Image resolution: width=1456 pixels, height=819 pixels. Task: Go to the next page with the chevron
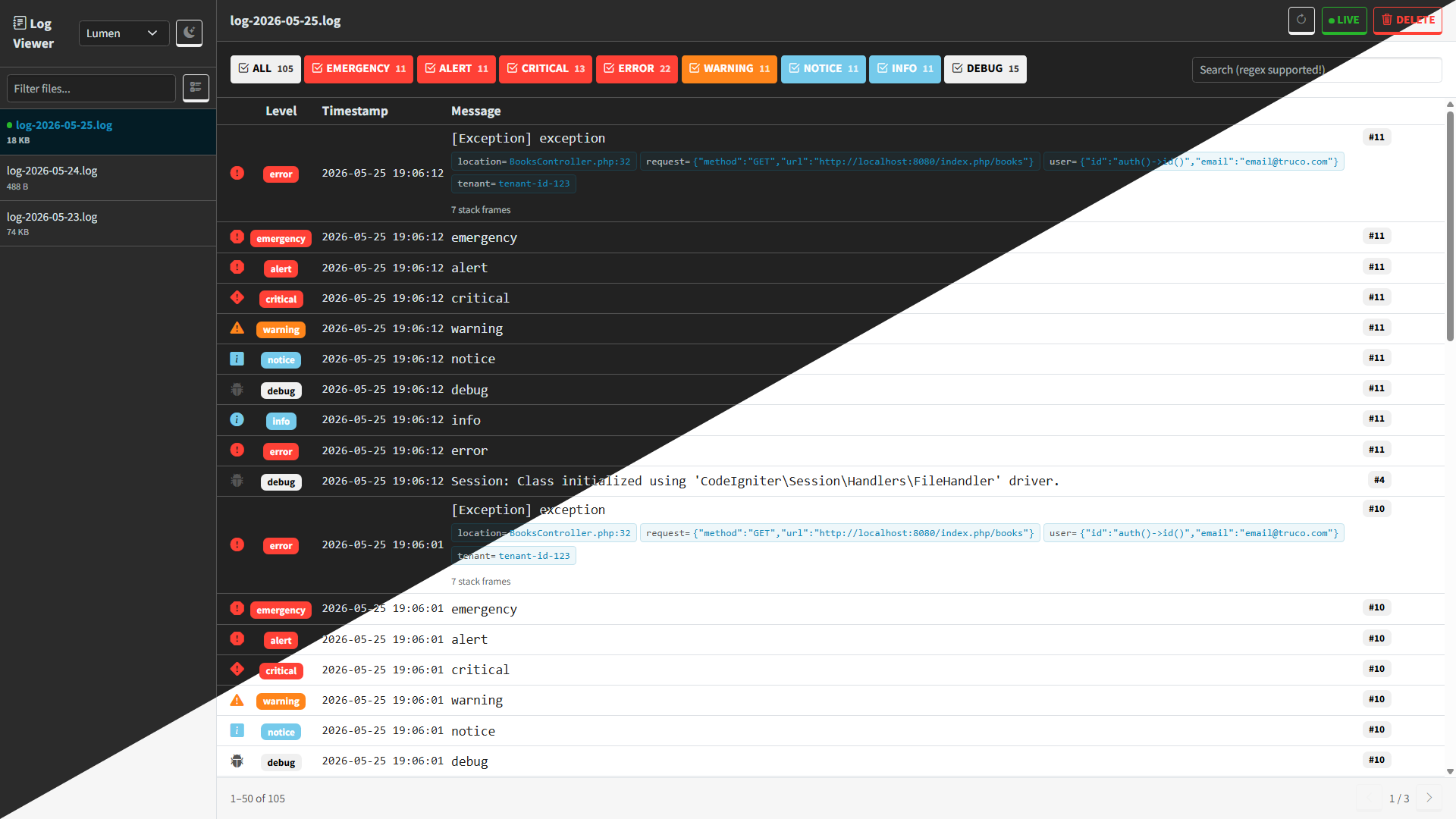(1429, 798)
